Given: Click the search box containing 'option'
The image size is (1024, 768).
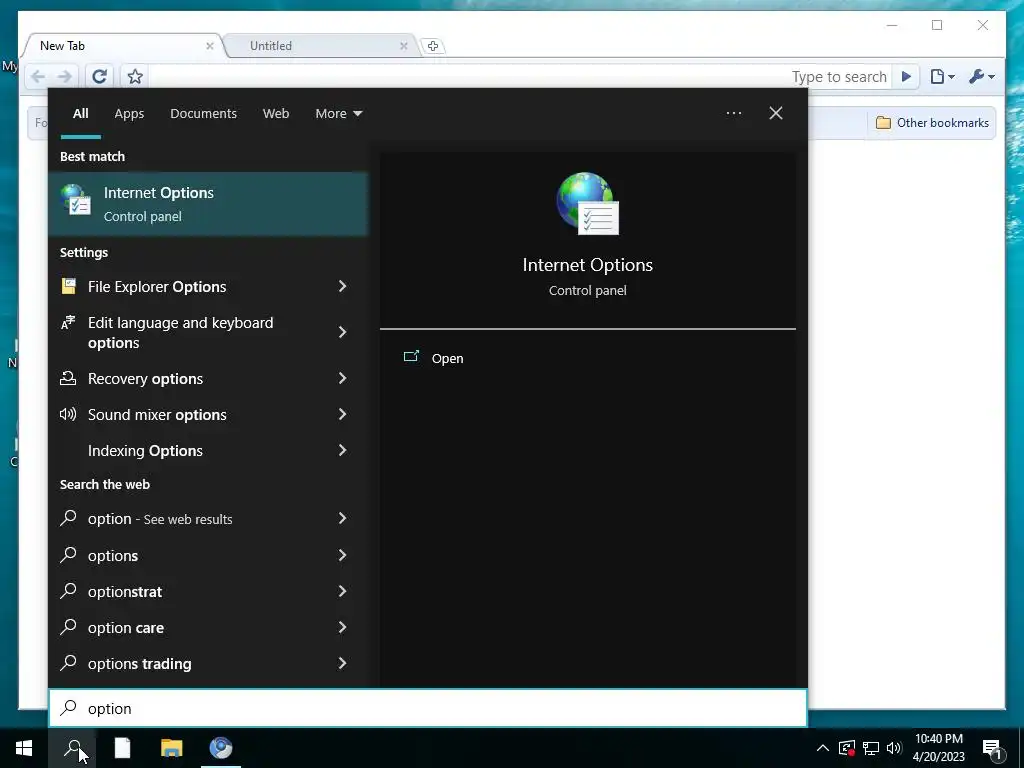Looking at the screenshot, I should [428, 709].
